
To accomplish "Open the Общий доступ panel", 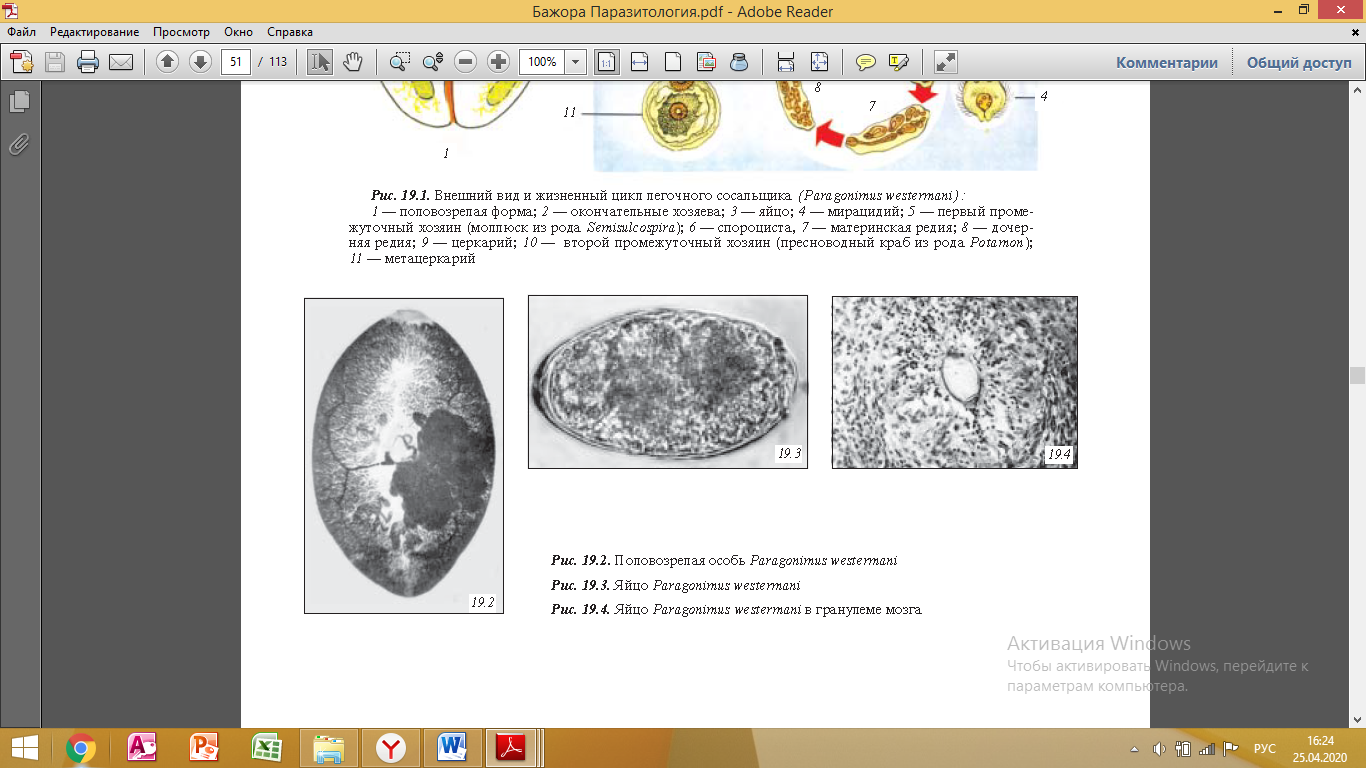I will click(x=1299, y=62).
